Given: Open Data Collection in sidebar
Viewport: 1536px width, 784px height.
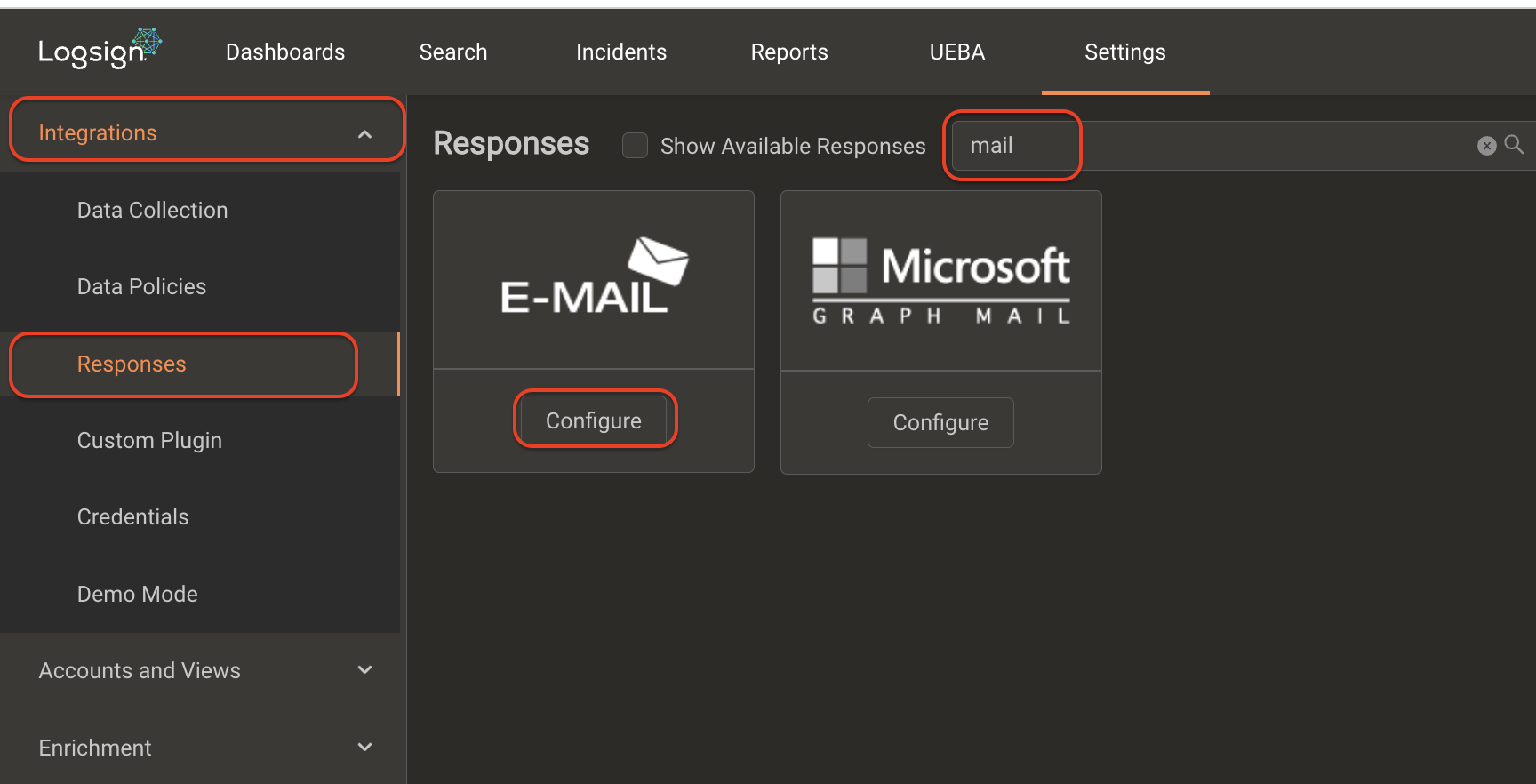Looking at the screenshot, I should 153,211.
